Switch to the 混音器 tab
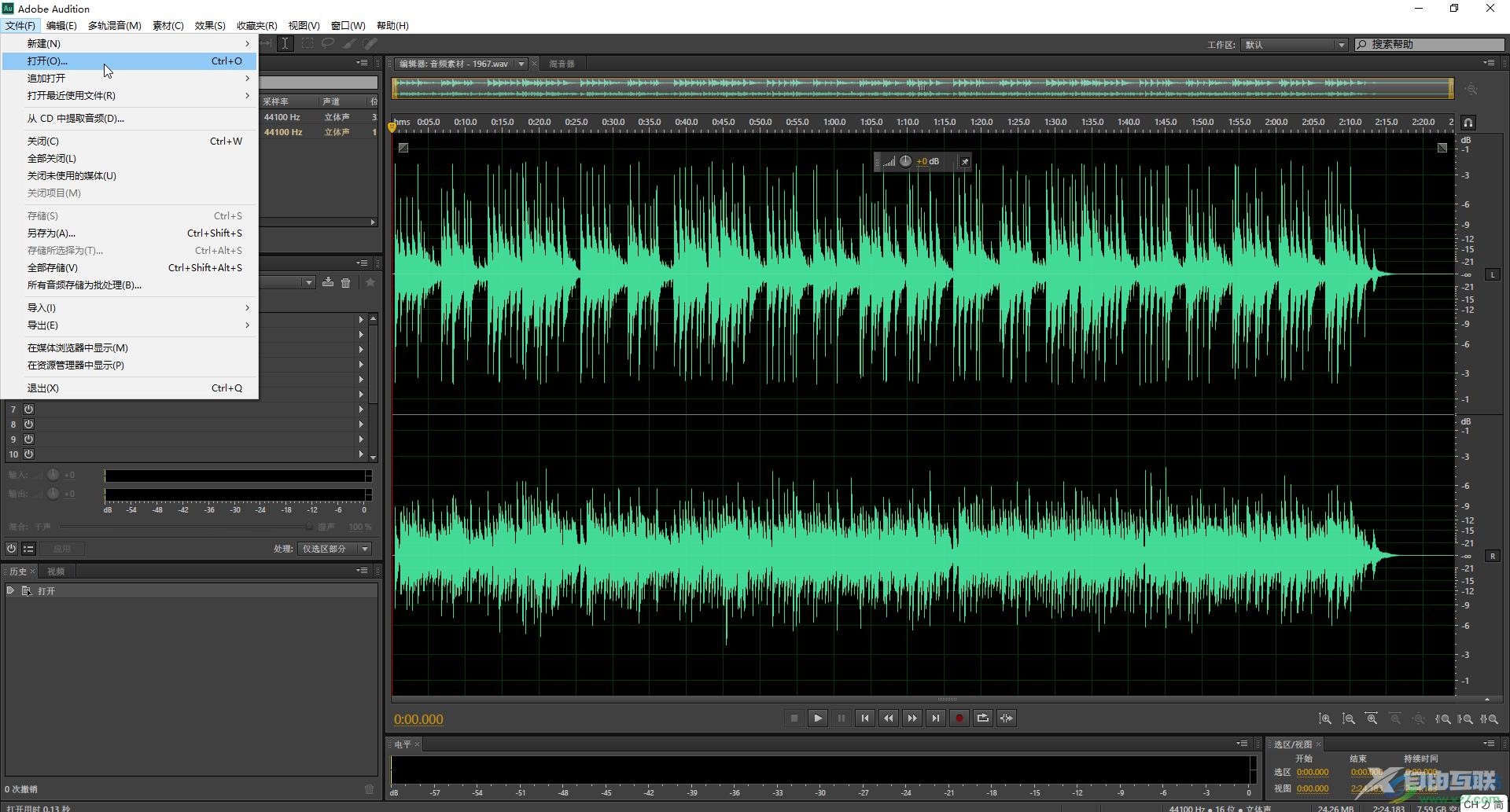Screen dimensions: 1510x812 (562, 64)
